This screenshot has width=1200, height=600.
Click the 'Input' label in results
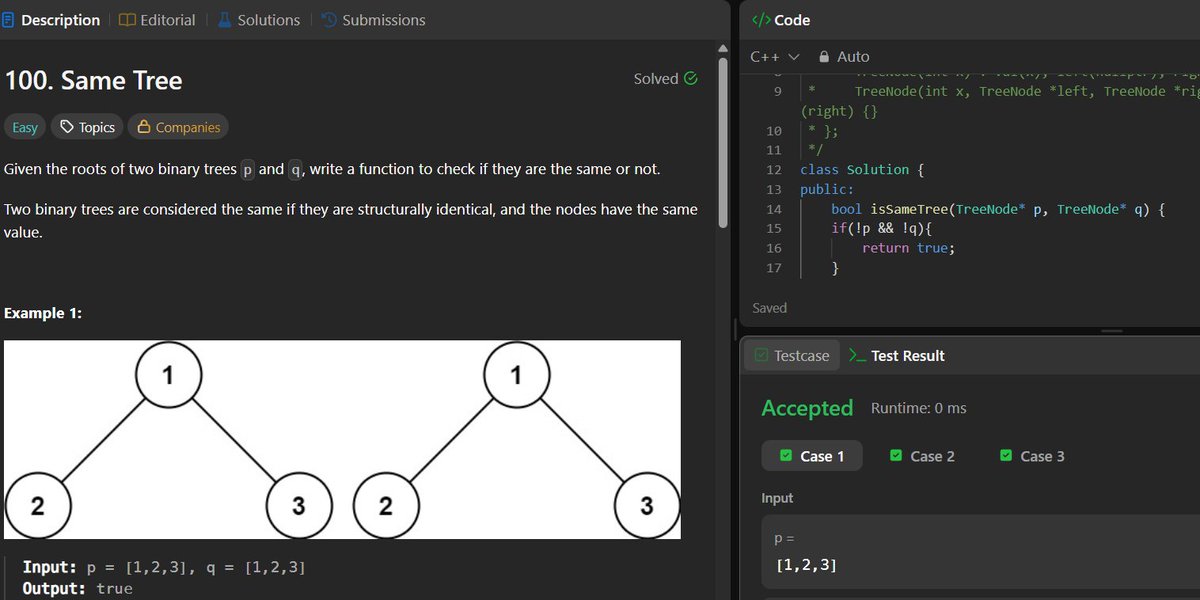click(777, 498)
